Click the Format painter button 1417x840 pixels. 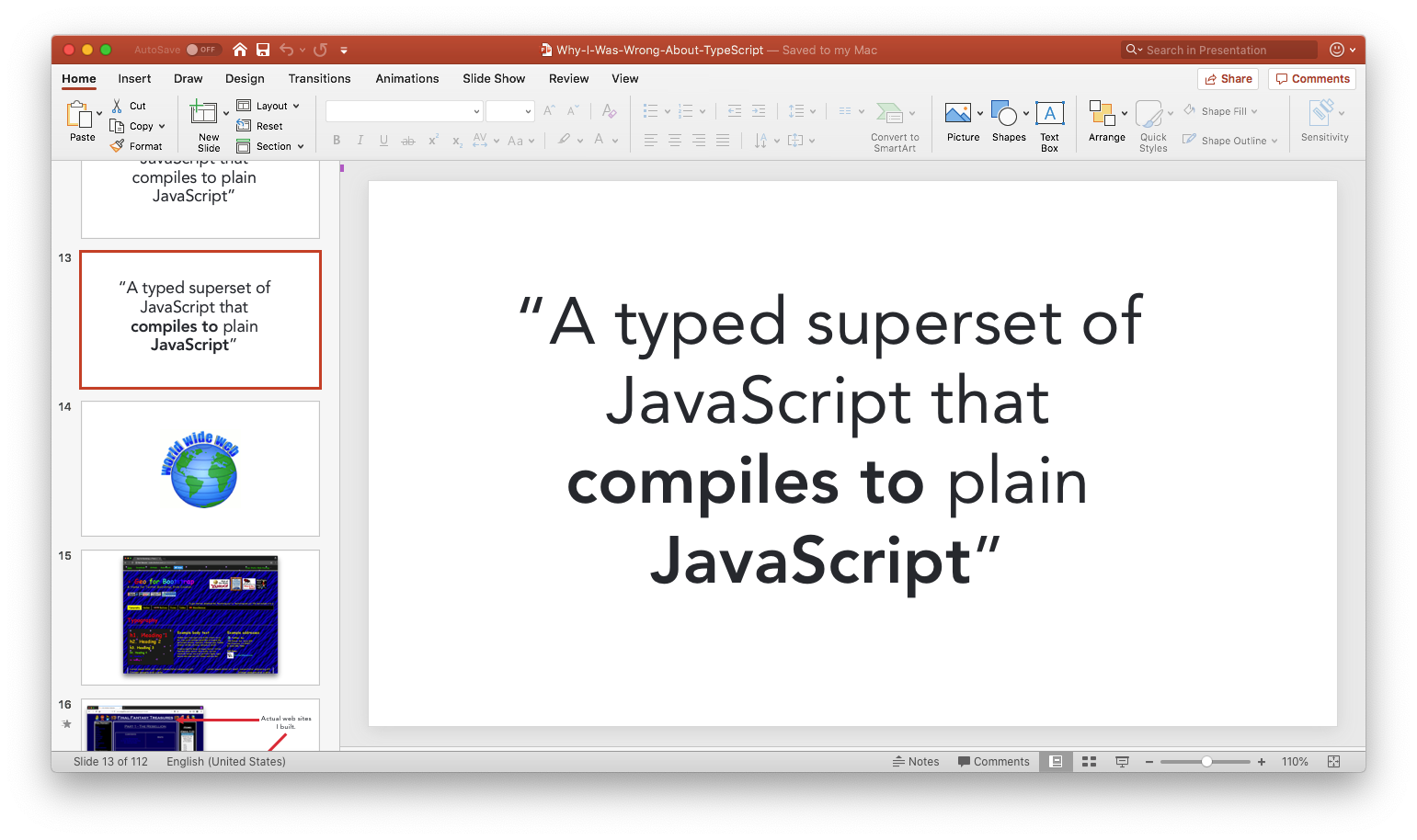click(136, 146)
